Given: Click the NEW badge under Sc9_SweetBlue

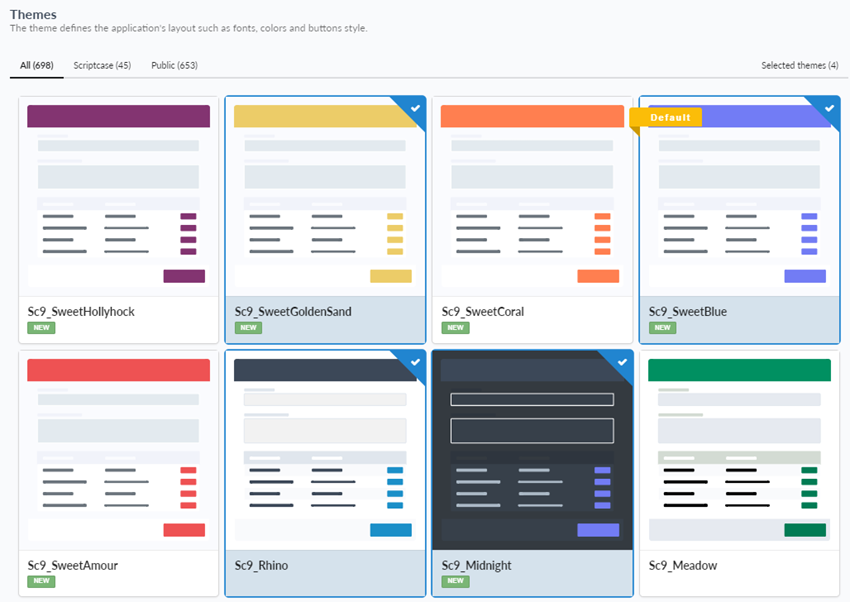Looking at the screenshot, I should tap(662, 327).
